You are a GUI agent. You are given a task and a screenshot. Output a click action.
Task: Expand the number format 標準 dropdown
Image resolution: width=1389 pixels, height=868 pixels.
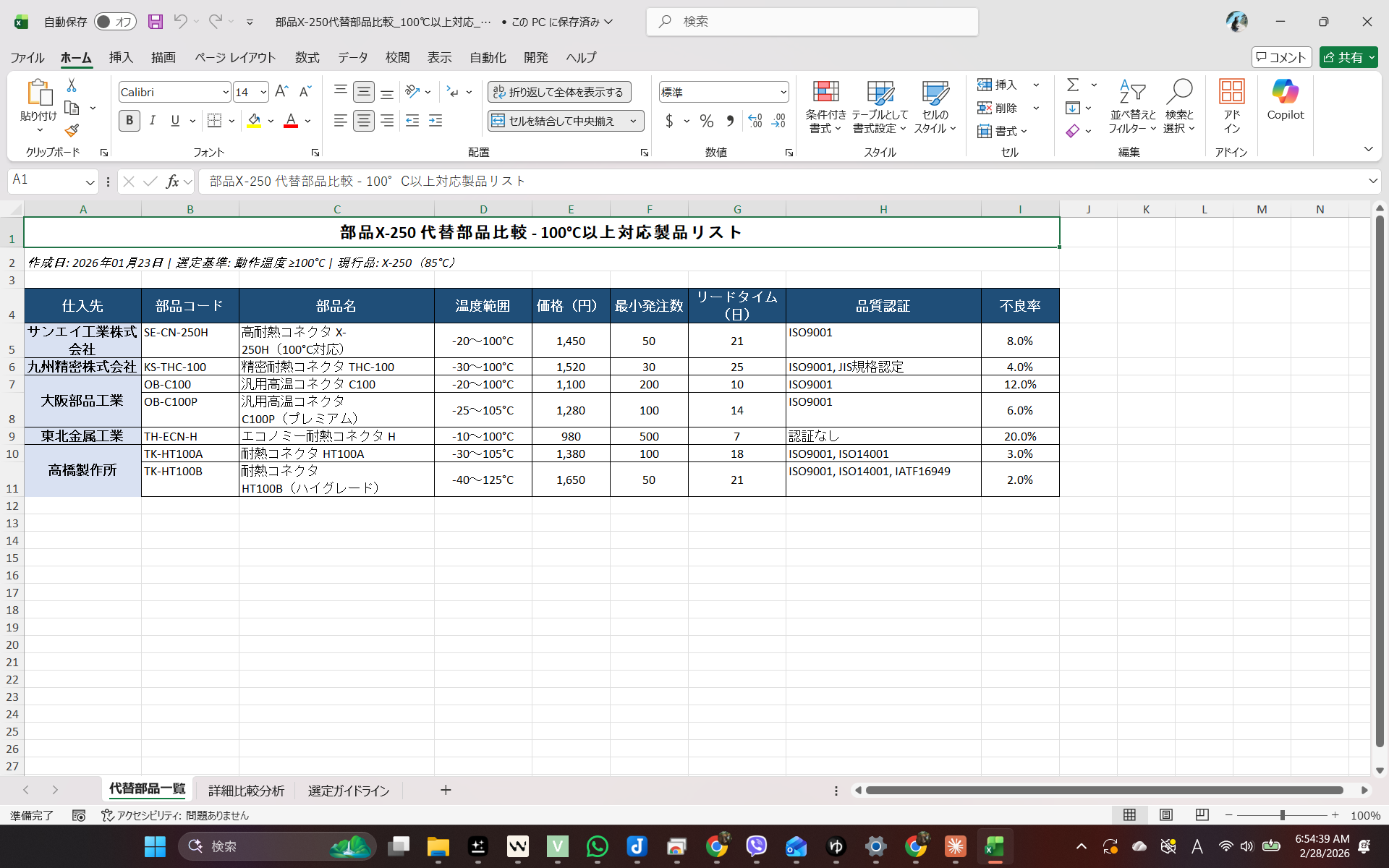[x=783, y=93]
